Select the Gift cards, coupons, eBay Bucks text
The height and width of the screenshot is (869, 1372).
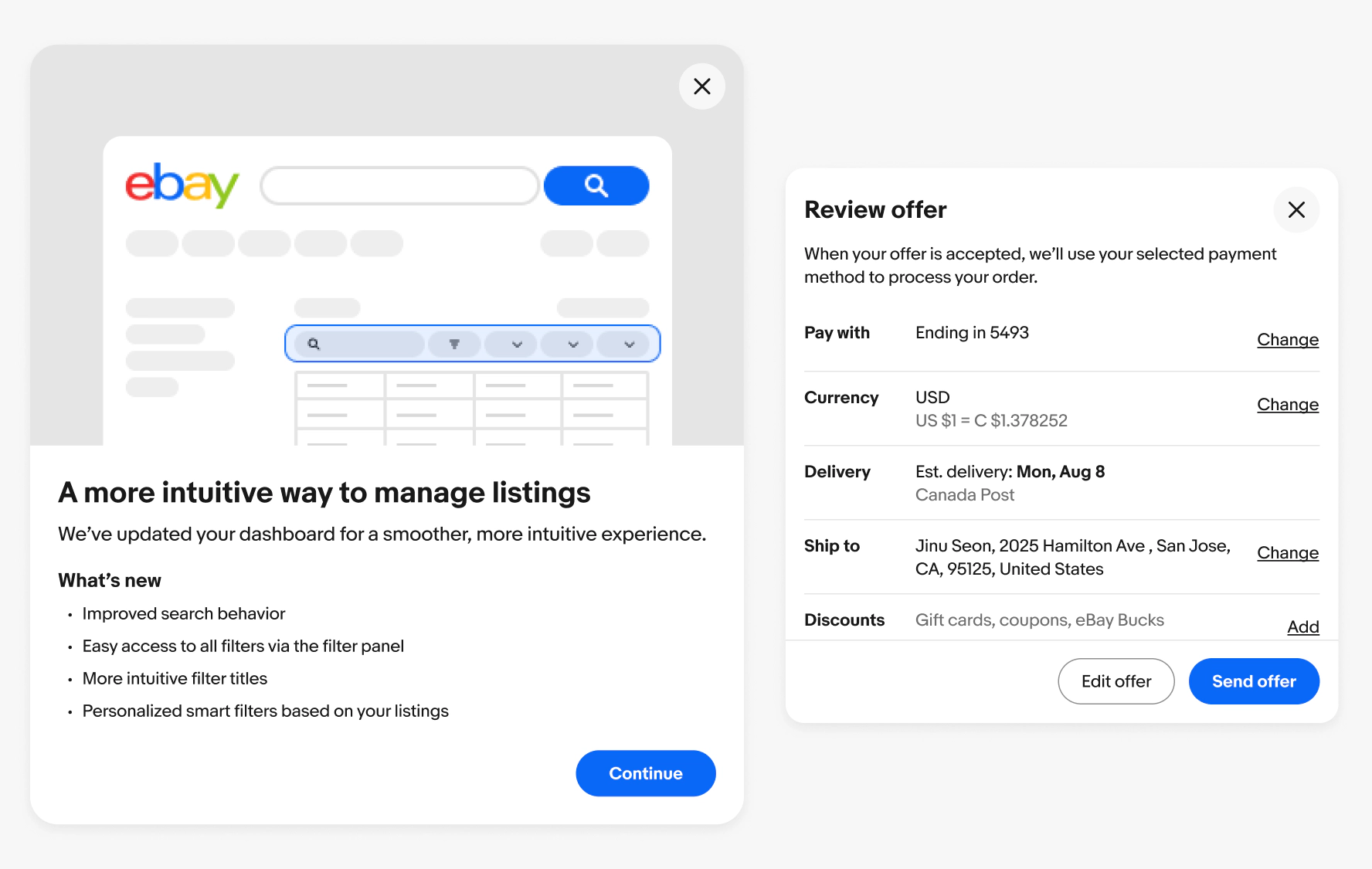point(1040,620)
